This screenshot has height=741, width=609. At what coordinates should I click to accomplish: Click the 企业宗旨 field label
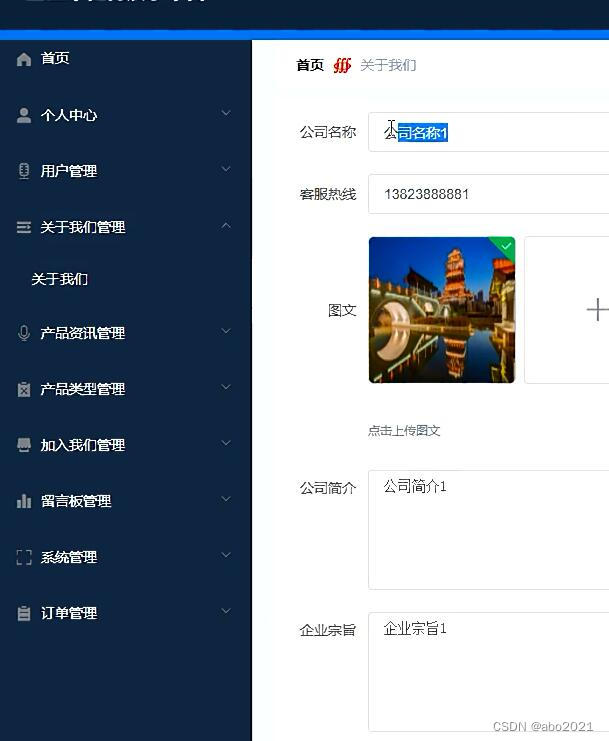[x=327, y=630]
